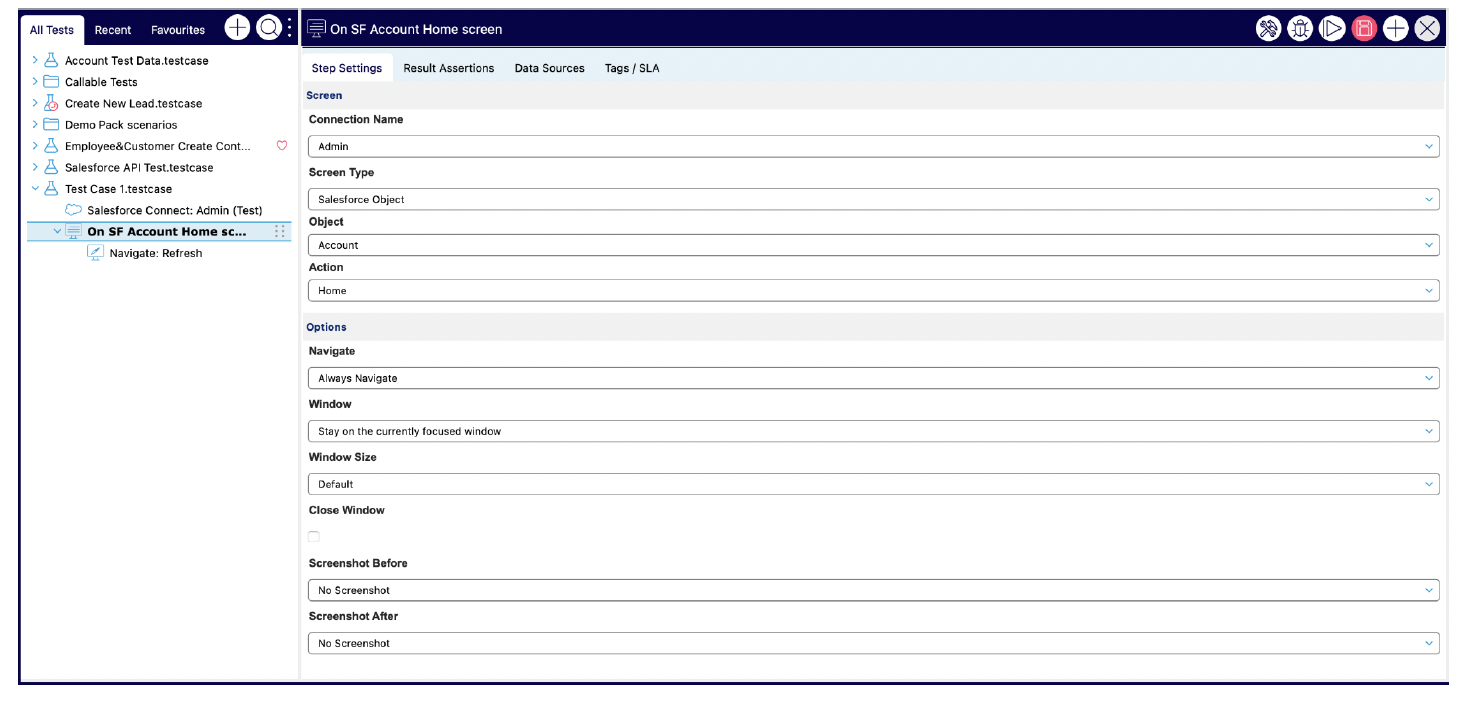Click the folder icon of Callable Tests

51,82
